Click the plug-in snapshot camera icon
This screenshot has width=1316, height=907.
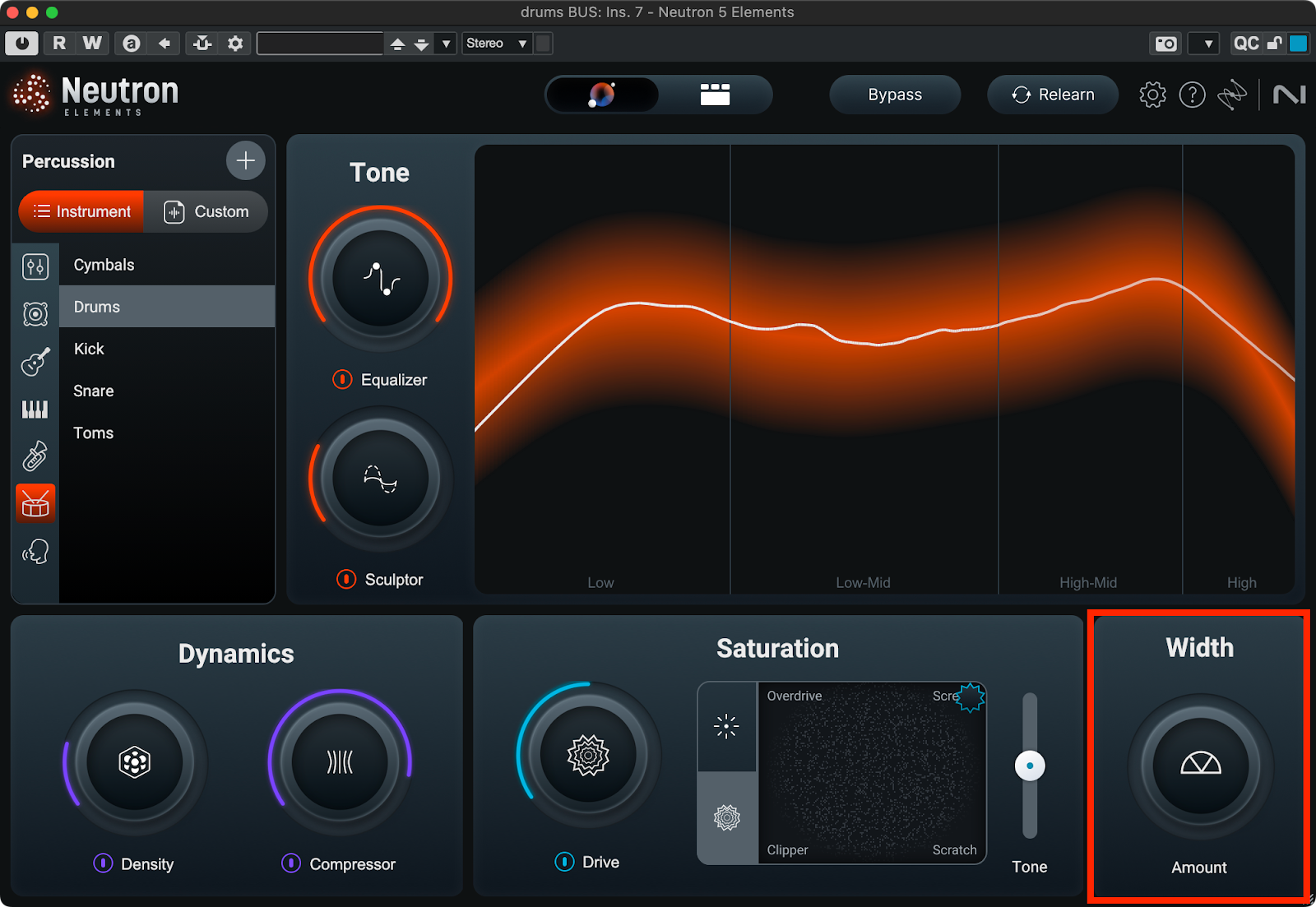[1165, 44]
